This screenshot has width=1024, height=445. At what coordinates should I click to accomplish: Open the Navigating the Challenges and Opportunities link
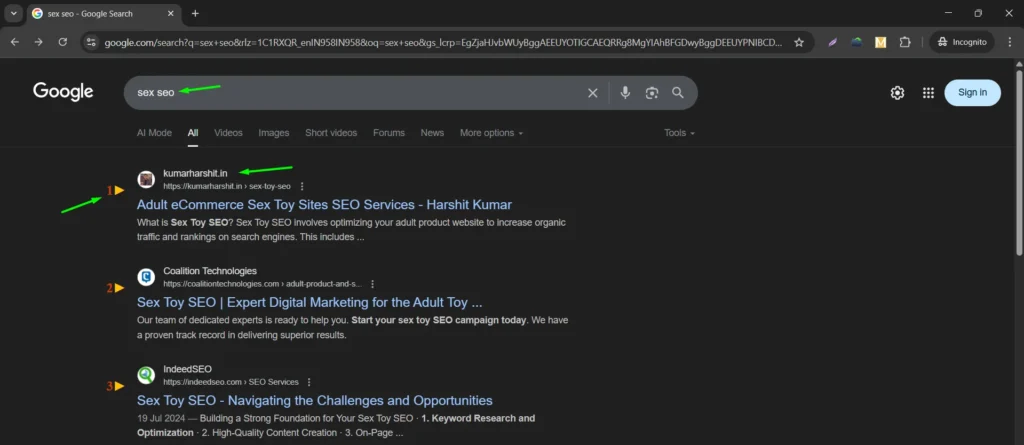pos(315,401)
